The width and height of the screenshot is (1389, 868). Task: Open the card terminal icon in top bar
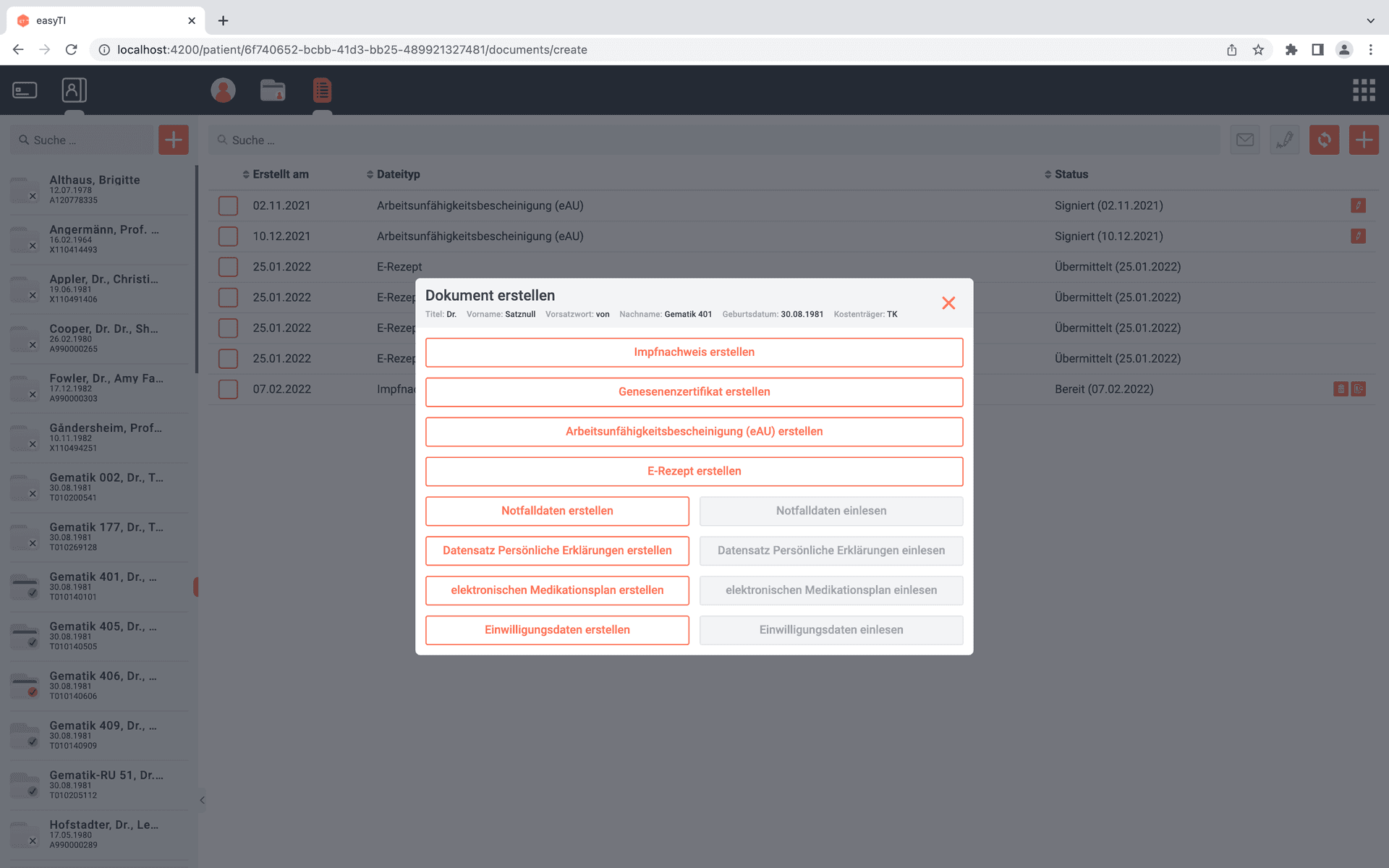pyautogui.click(x=25, y=90)
